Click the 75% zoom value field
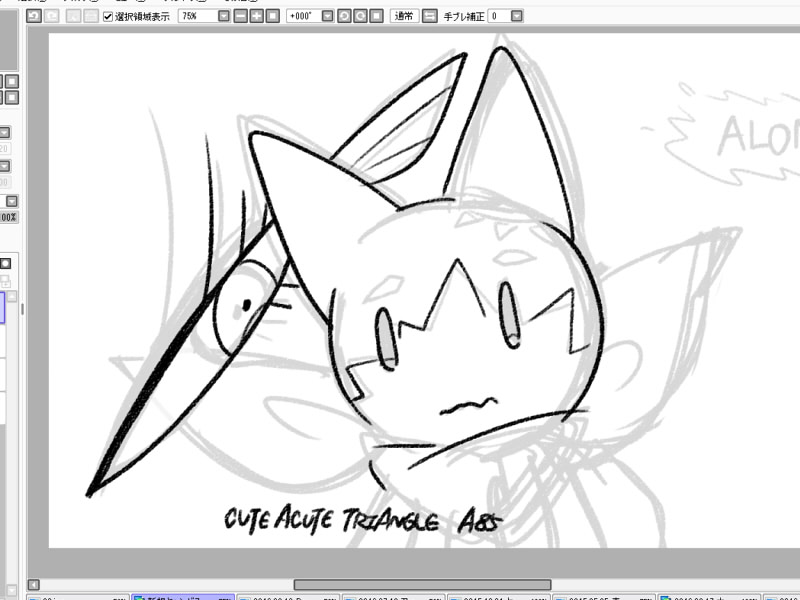The height and width of the screenshot is (600, 800). (198, 16)
